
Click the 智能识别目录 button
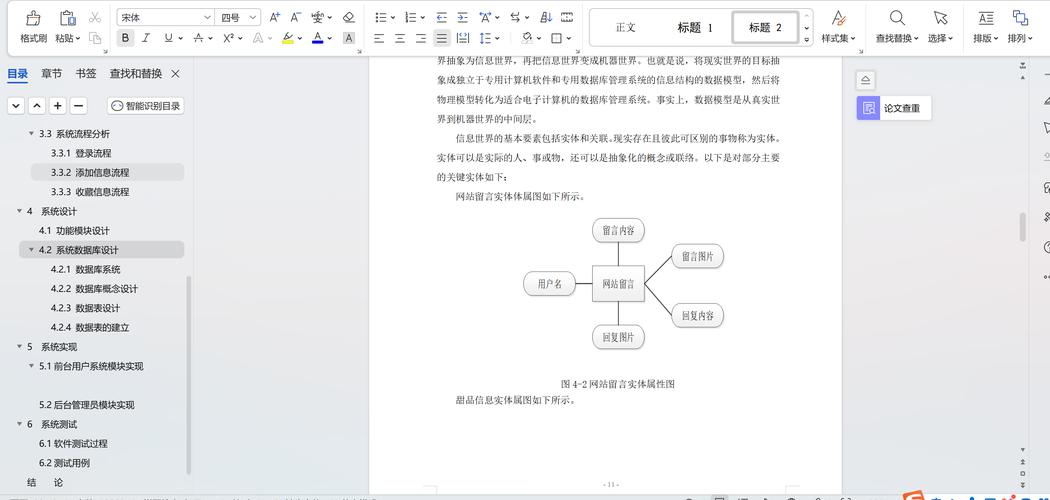[x=146, y=106]
